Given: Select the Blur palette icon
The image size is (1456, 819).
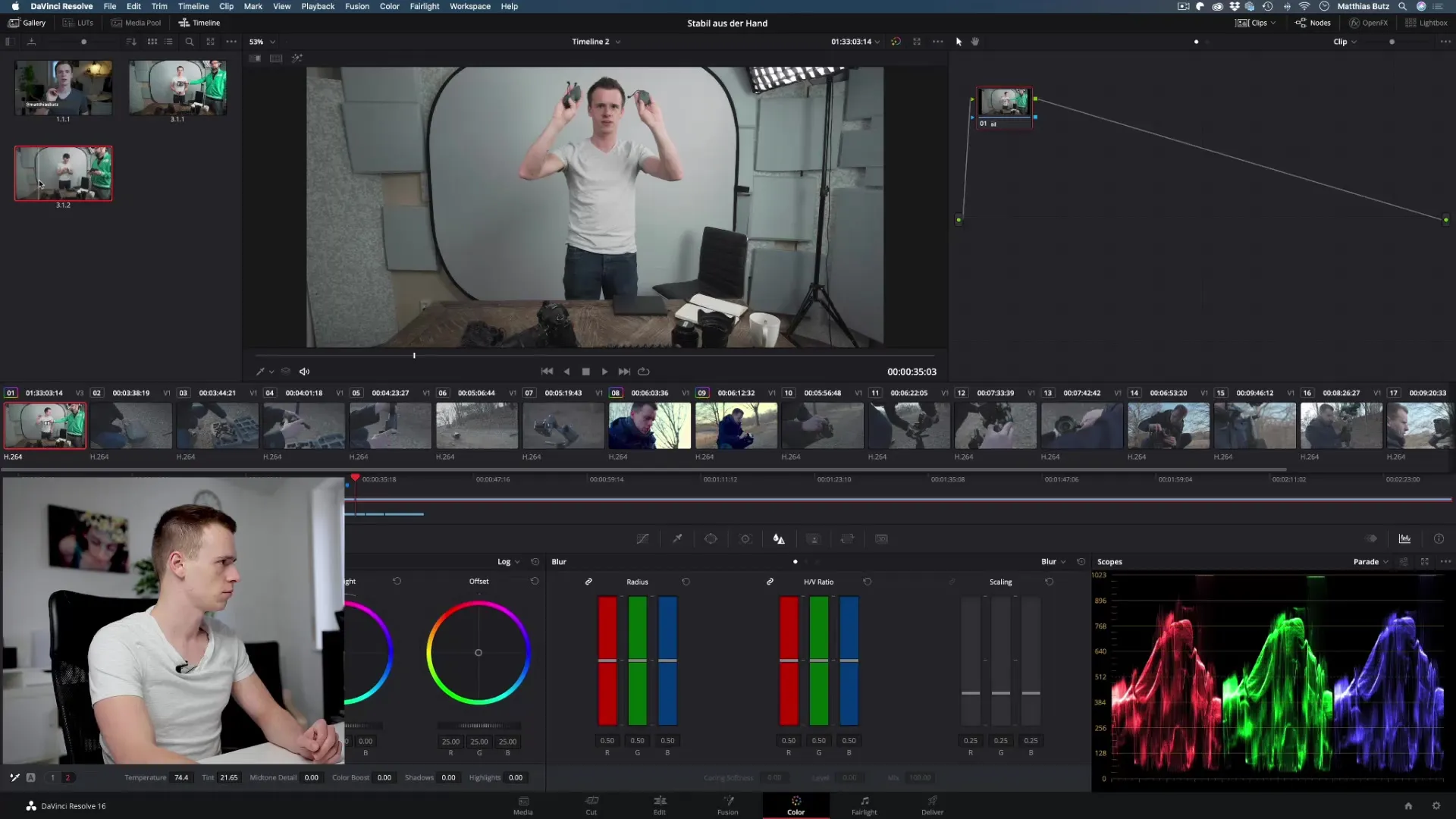Looking at the screenshot, I should pyautogui.click(x=779, y=539).
